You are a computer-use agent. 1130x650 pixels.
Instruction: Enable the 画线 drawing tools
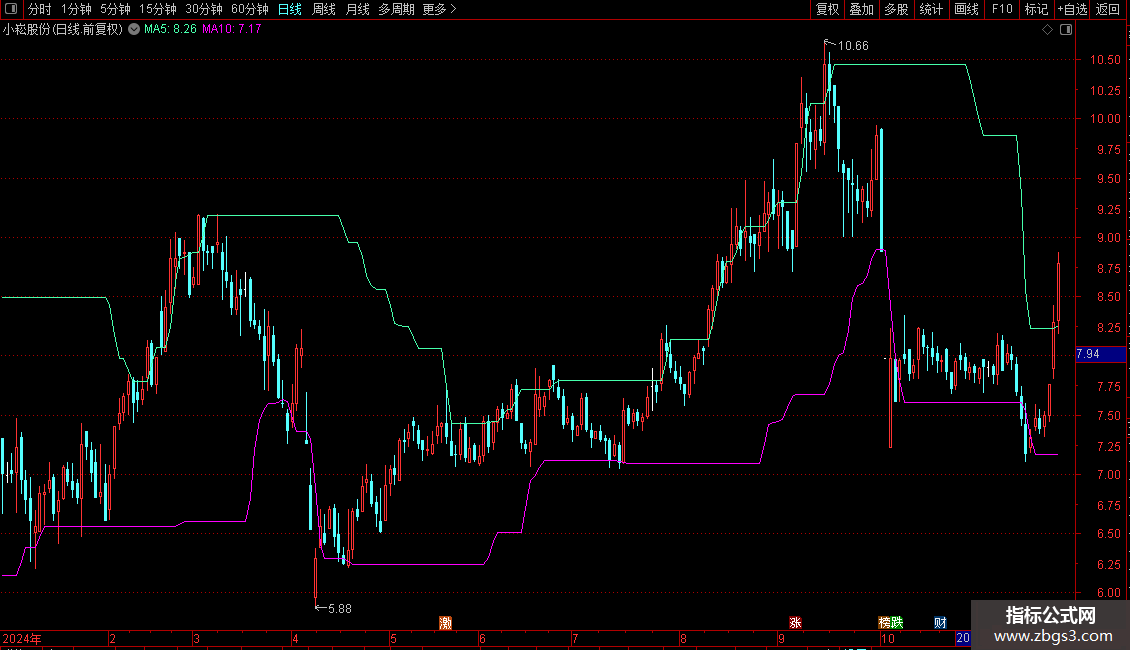pyautogui.click(x=966, y=9)
